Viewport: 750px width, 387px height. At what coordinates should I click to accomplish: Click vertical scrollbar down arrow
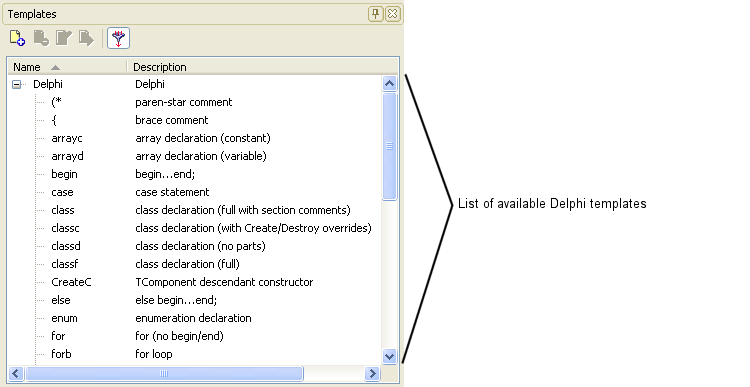tap(390, 356)
